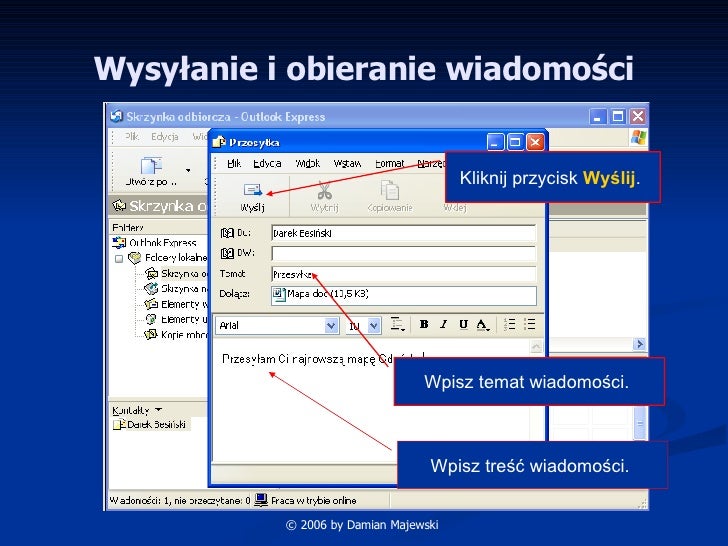
Task: Click the Wklej toolbar button
Action: coord(455,208)
